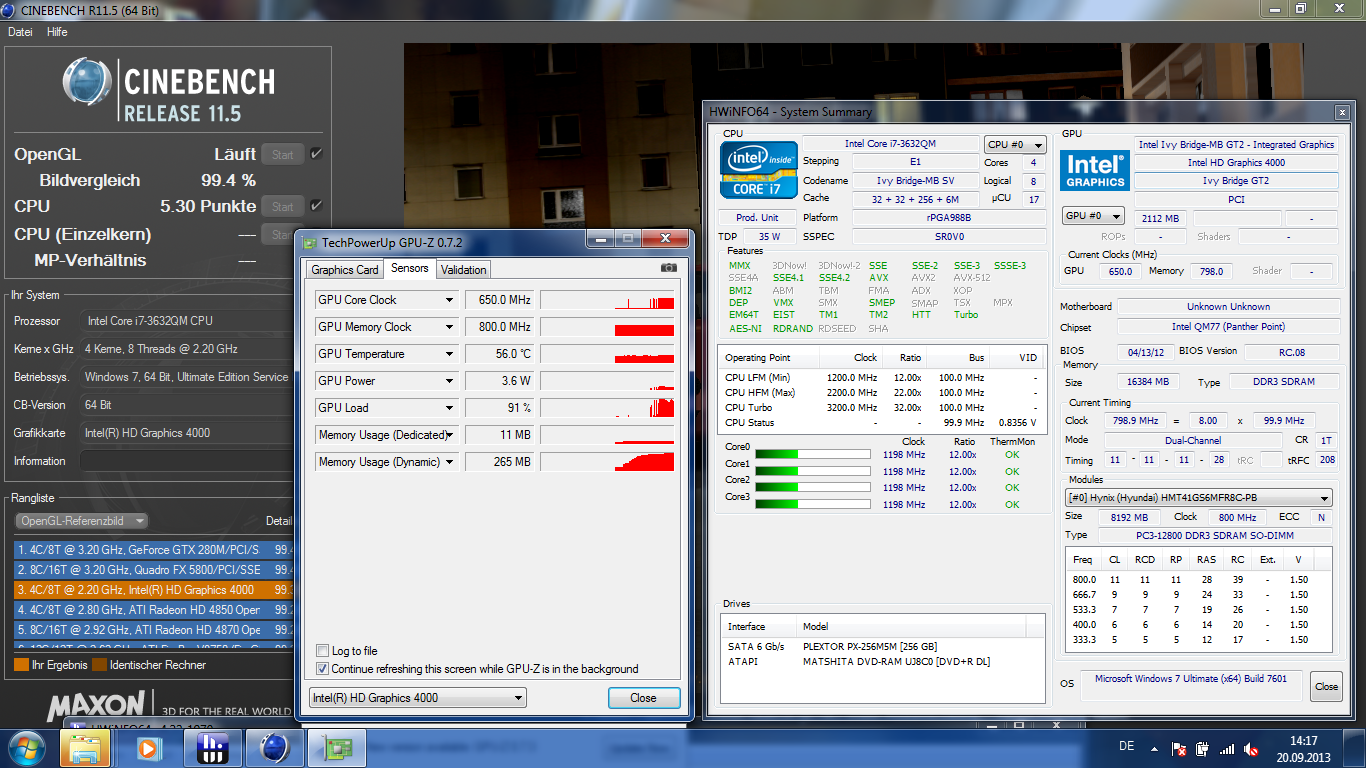Open the wireless network signal icon
The height and width of the screenshot is (768, 1366).
tap(1227, 748)
